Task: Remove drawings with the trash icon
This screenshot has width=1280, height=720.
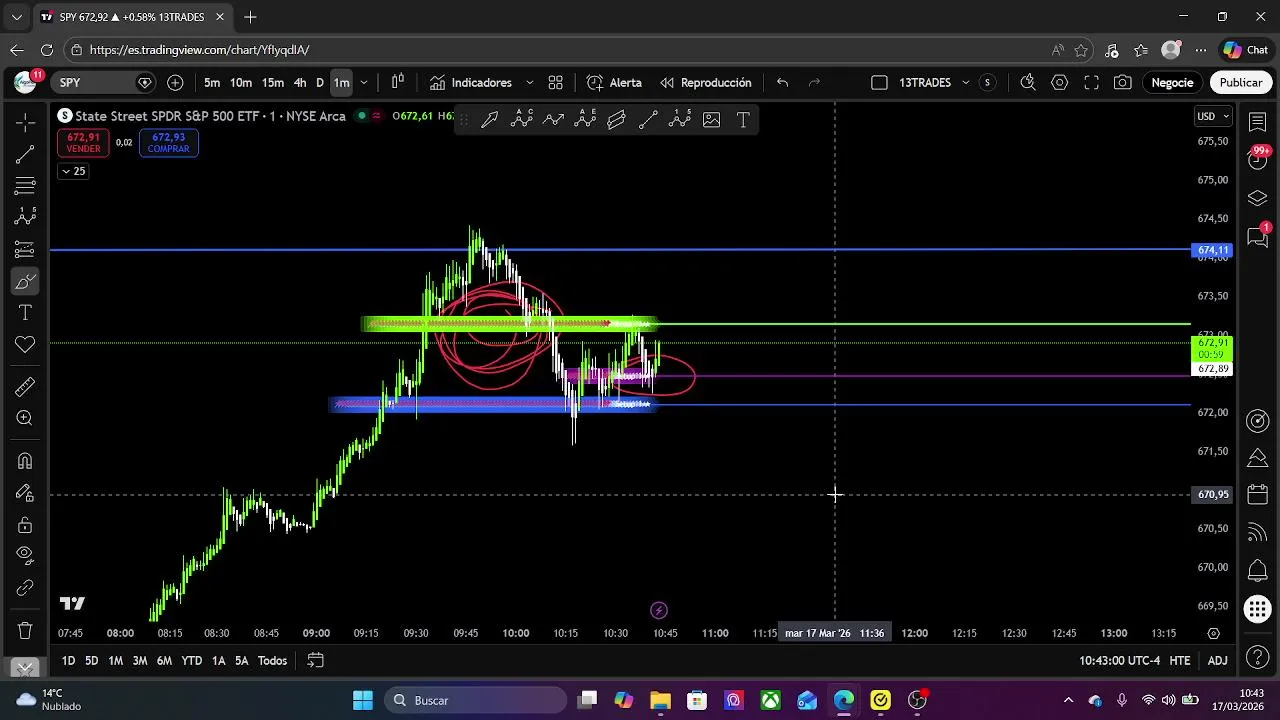Action: click(x=25, y=631)
